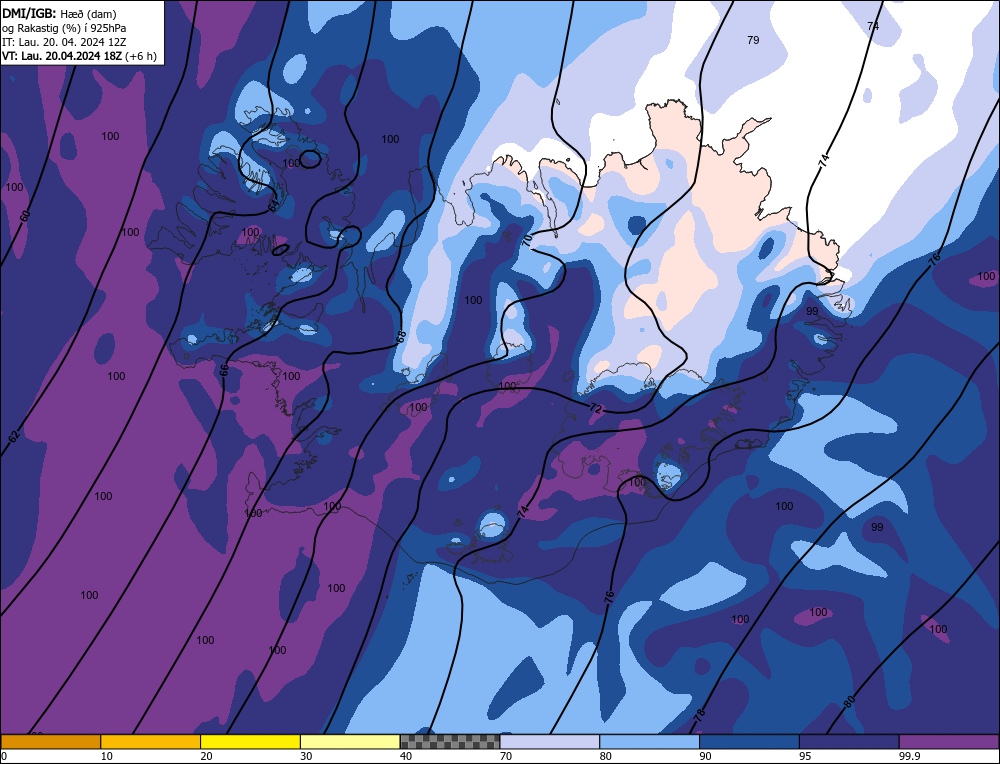
Task: Click the 'DMI/IGB: Hæð (dam)' title line
Action: point(59,13)
